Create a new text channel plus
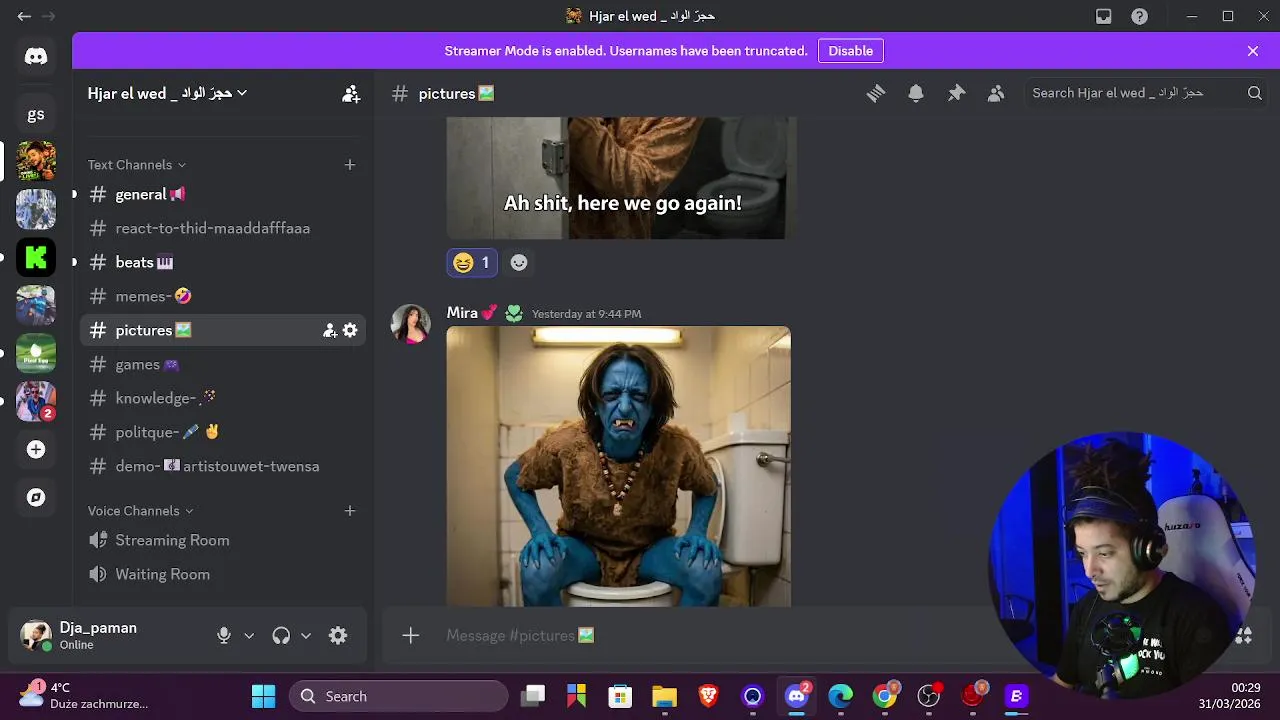Viewport: 1280px width, 720px height. pyautogui.click(x=350, y=165)
